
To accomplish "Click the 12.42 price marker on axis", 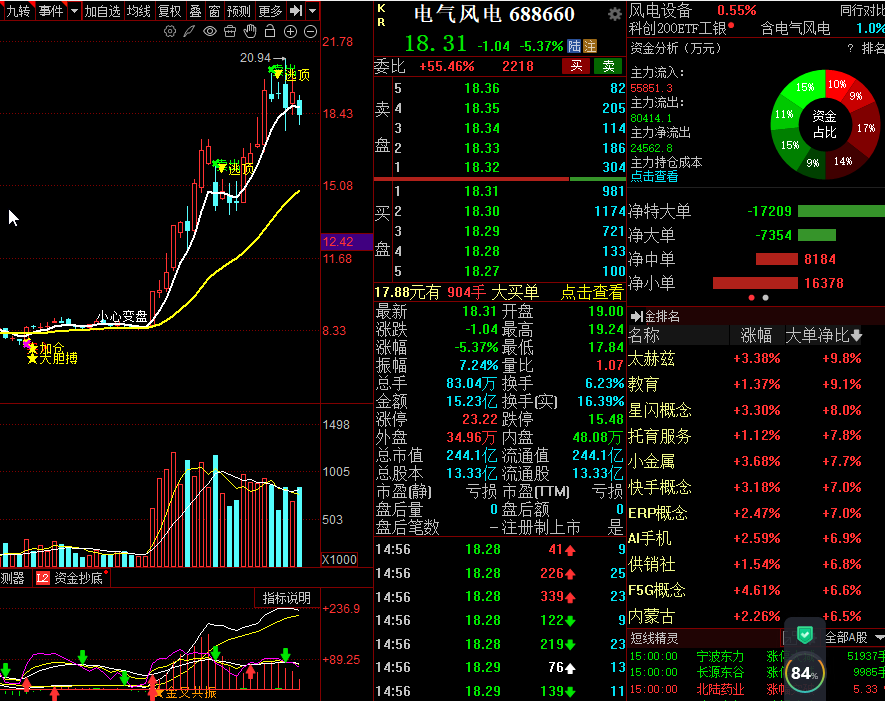I will tap(347, 242).
